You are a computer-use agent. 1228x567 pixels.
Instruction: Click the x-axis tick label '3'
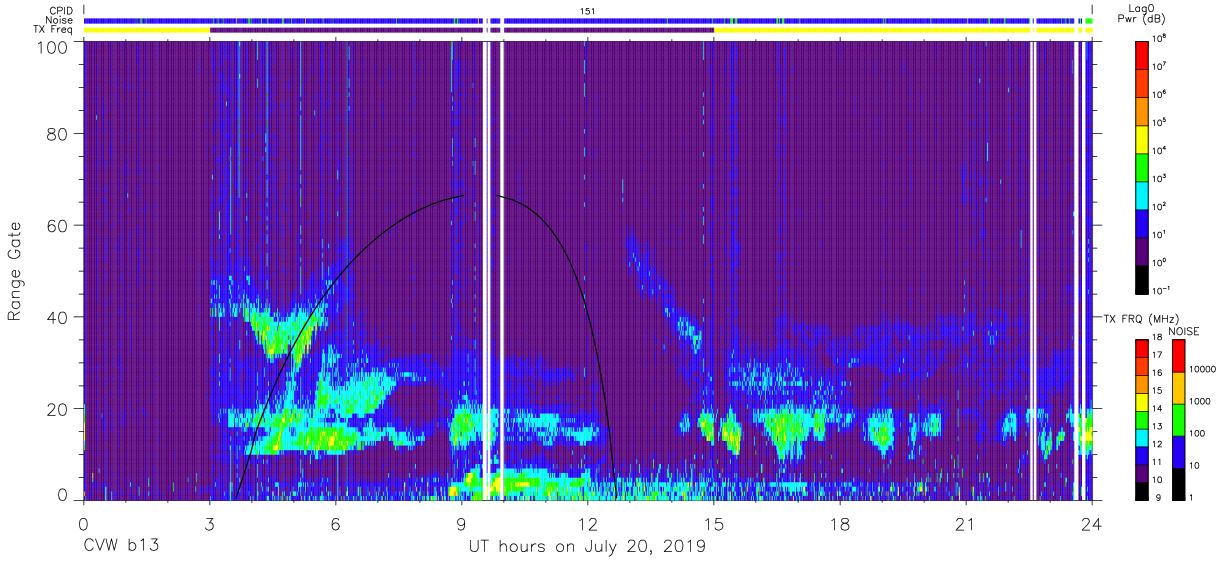210,524
